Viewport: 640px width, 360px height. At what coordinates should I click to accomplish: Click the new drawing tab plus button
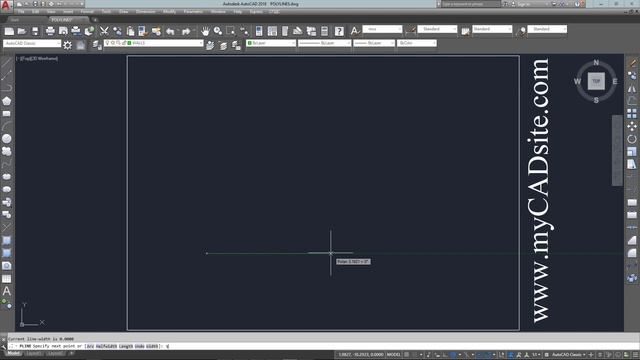(x=95, y=20)
